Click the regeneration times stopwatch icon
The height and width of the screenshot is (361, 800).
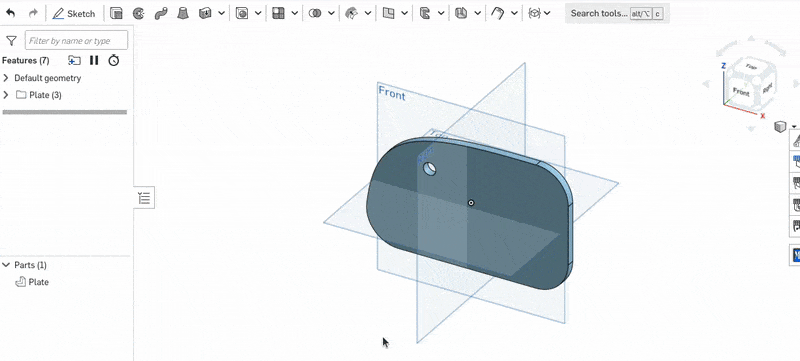coord(114,61)
